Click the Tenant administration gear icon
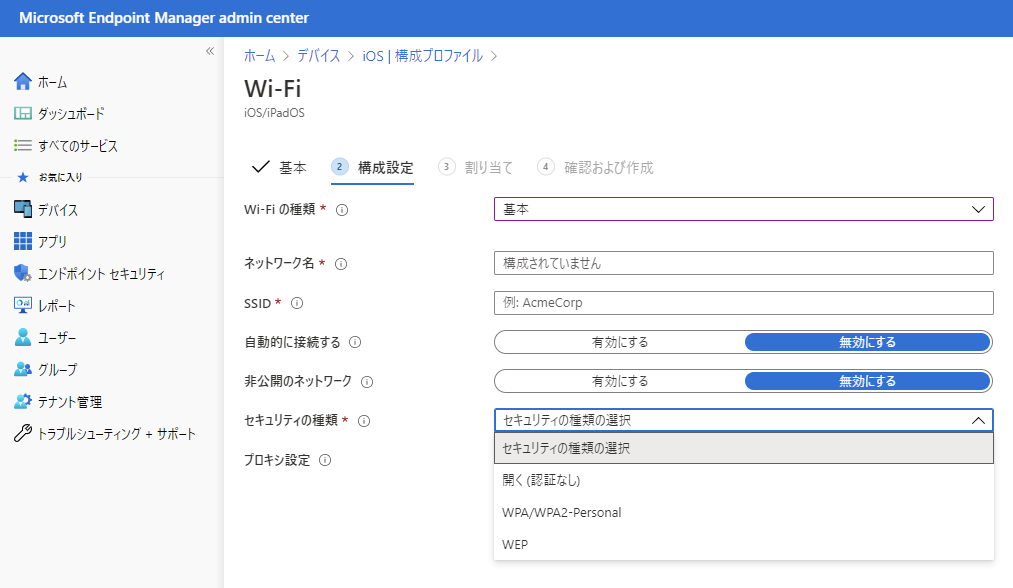1013x588 pixels. [23, 401]
